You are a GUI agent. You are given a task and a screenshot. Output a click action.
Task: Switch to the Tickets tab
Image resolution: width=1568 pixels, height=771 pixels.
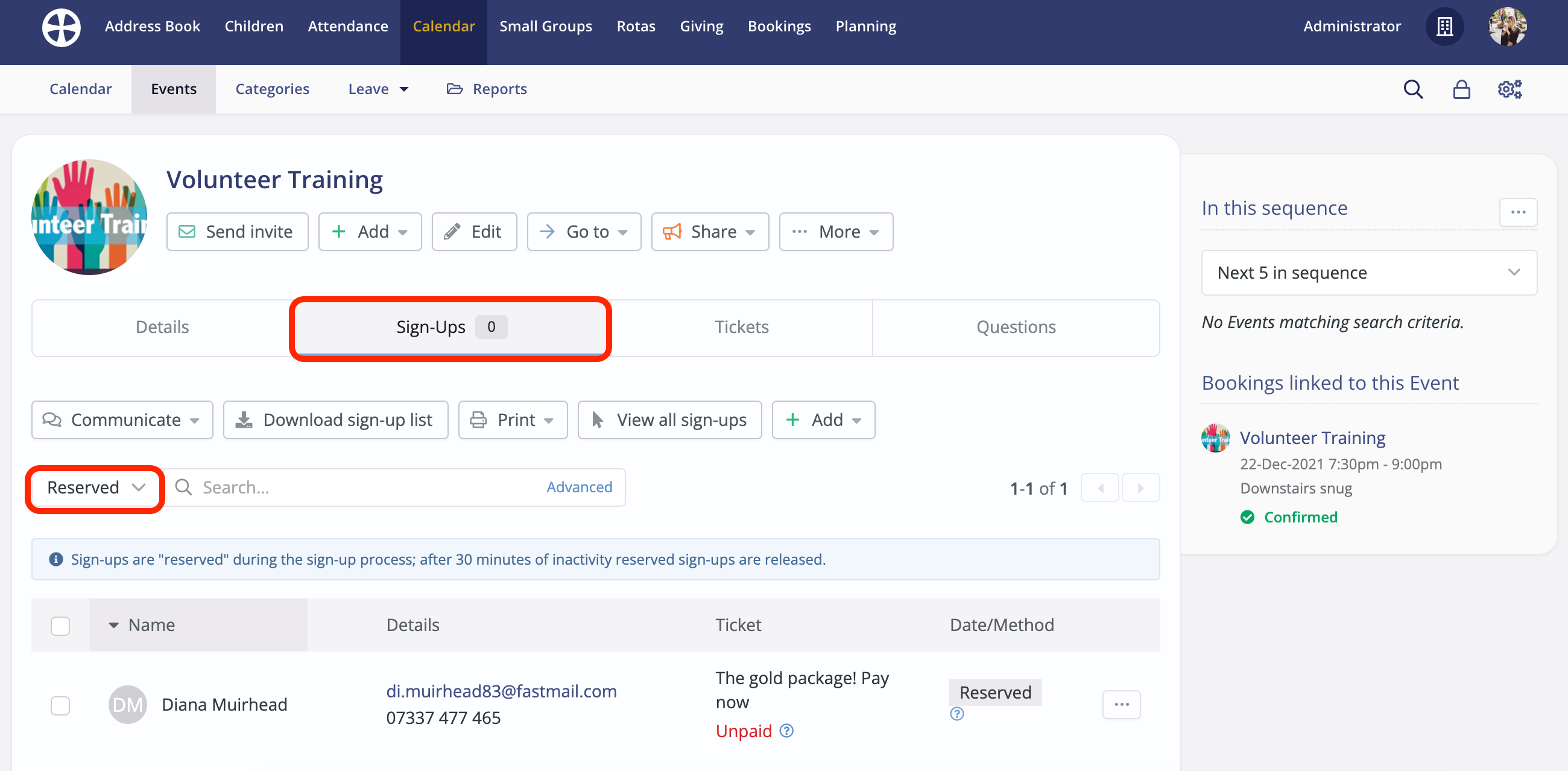741,327
